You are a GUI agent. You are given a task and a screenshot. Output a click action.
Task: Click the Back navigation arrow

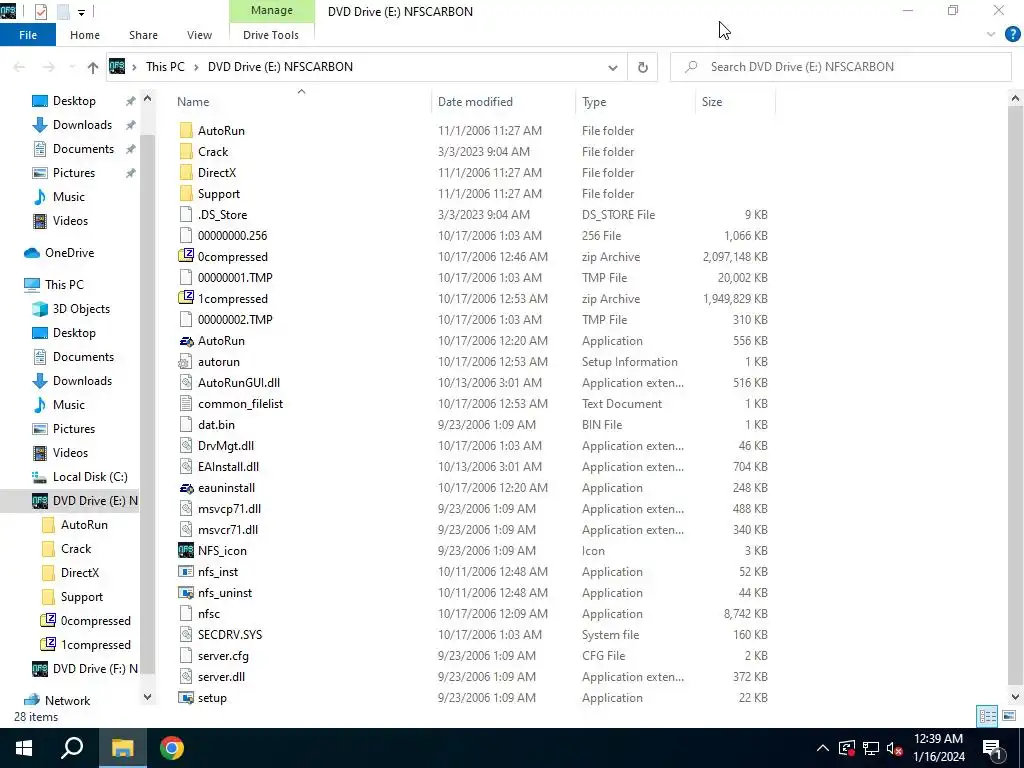(20, 67)
